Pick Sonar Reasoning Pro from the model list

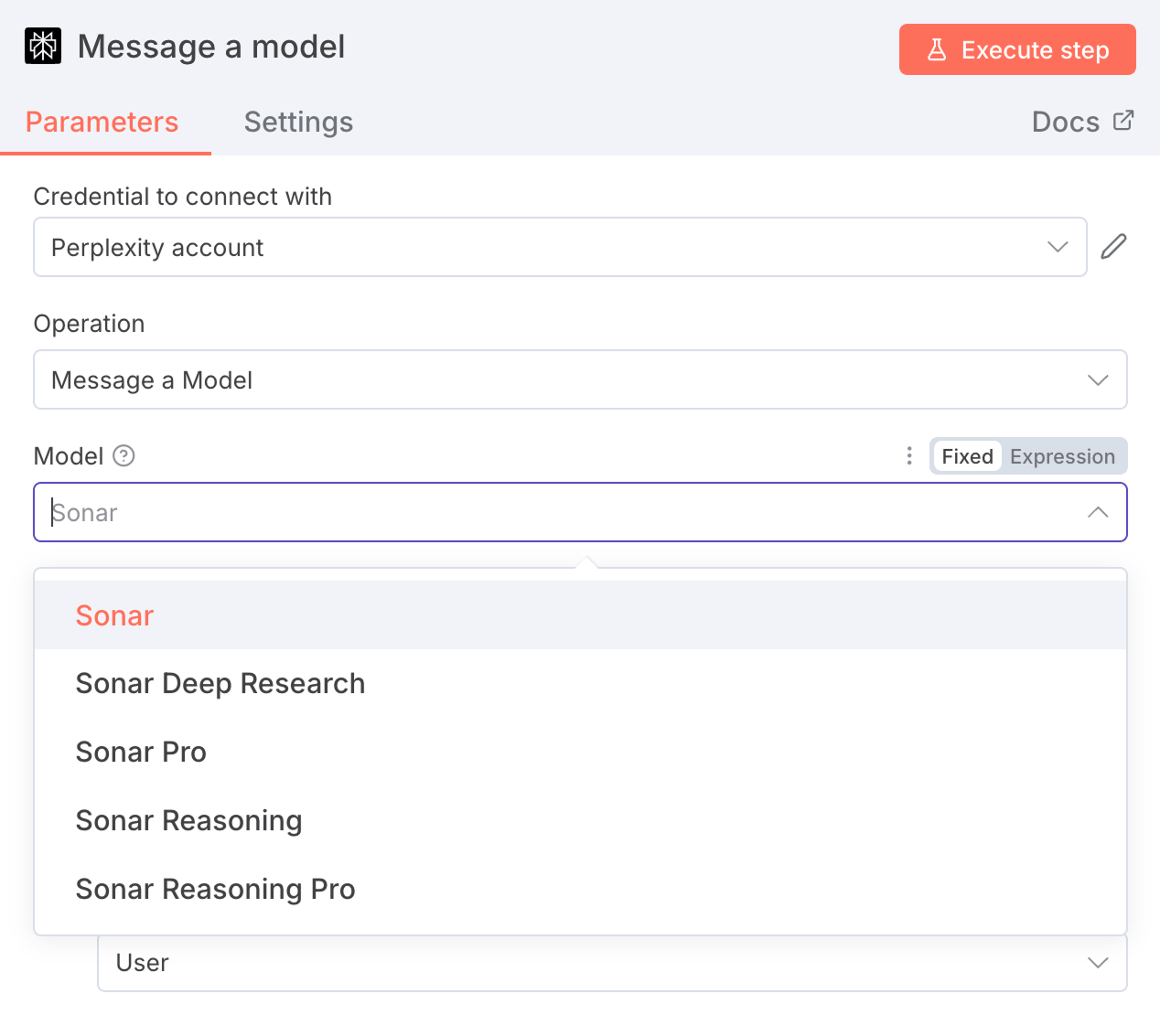click(x=215, y=889)
